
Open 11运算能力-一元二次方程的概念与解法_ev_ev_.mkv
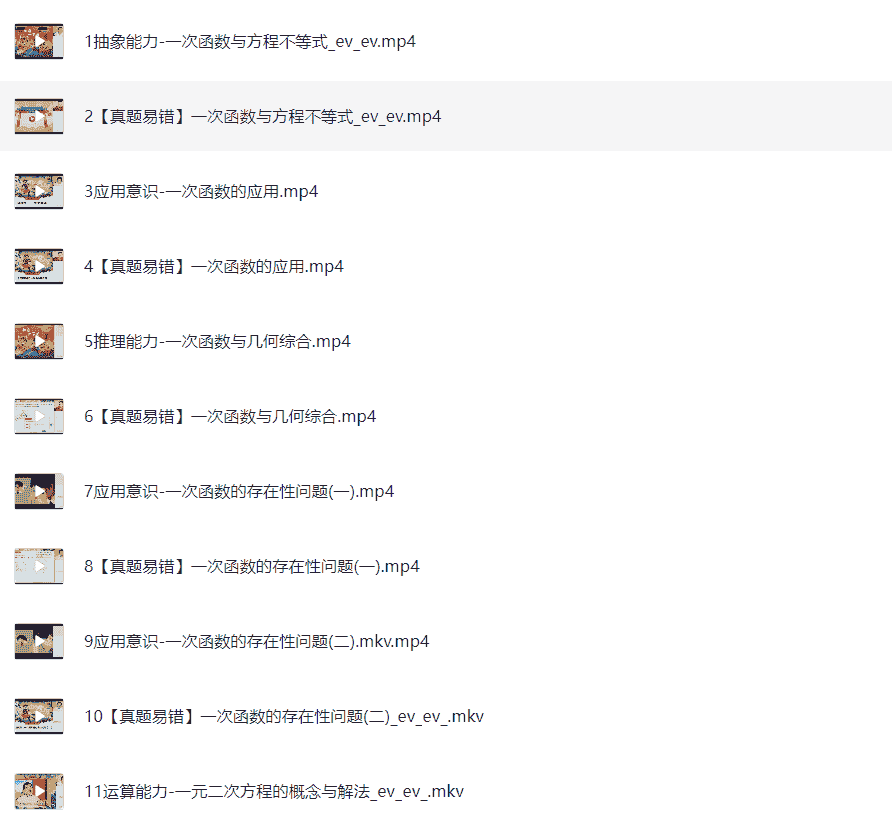coord(274,792)
